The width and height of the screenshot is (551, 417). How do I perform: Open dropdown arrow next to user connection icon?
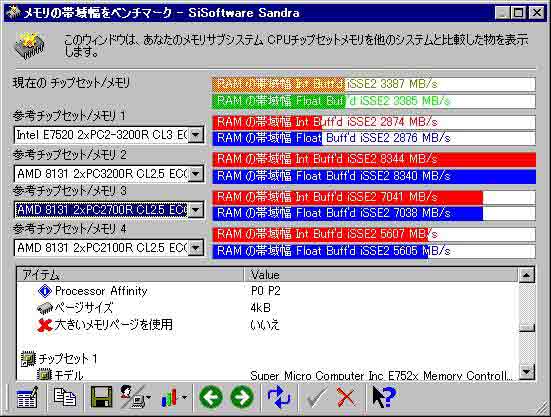[149, 397]
